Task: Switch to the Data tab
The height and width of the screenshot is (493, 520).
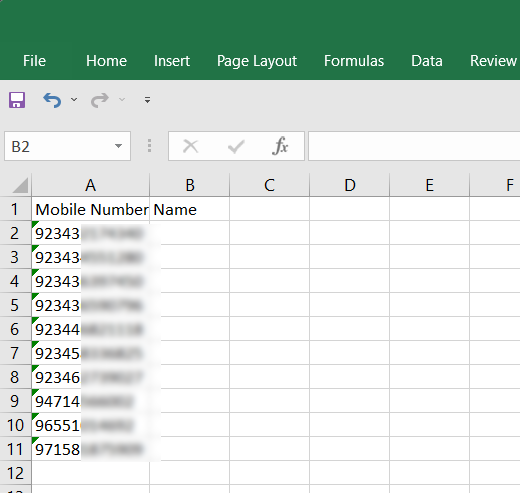Action: 427,61
